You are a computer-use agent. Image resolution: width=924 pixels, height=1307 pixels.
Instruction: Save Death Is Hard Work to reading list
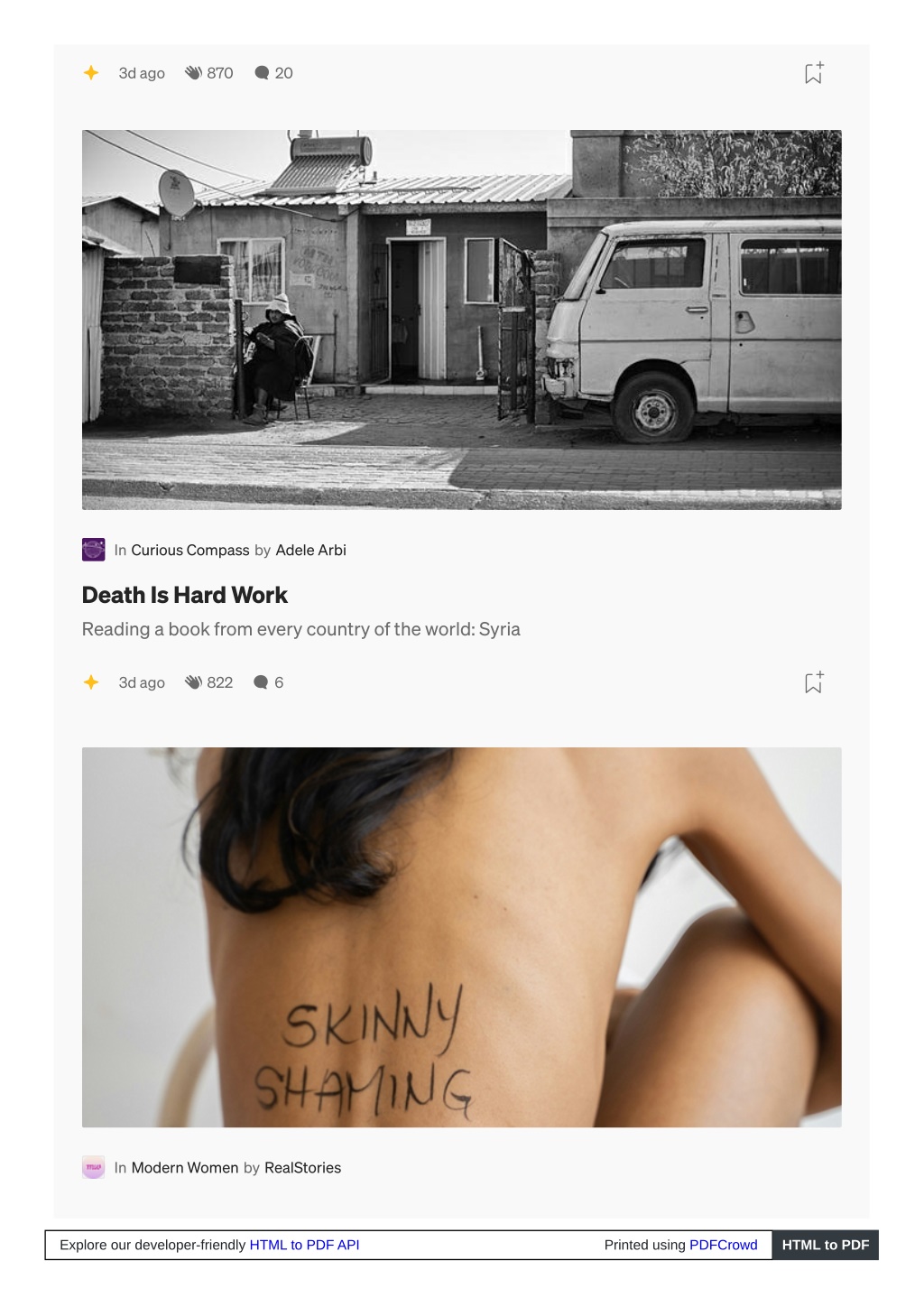pos(814,682)
